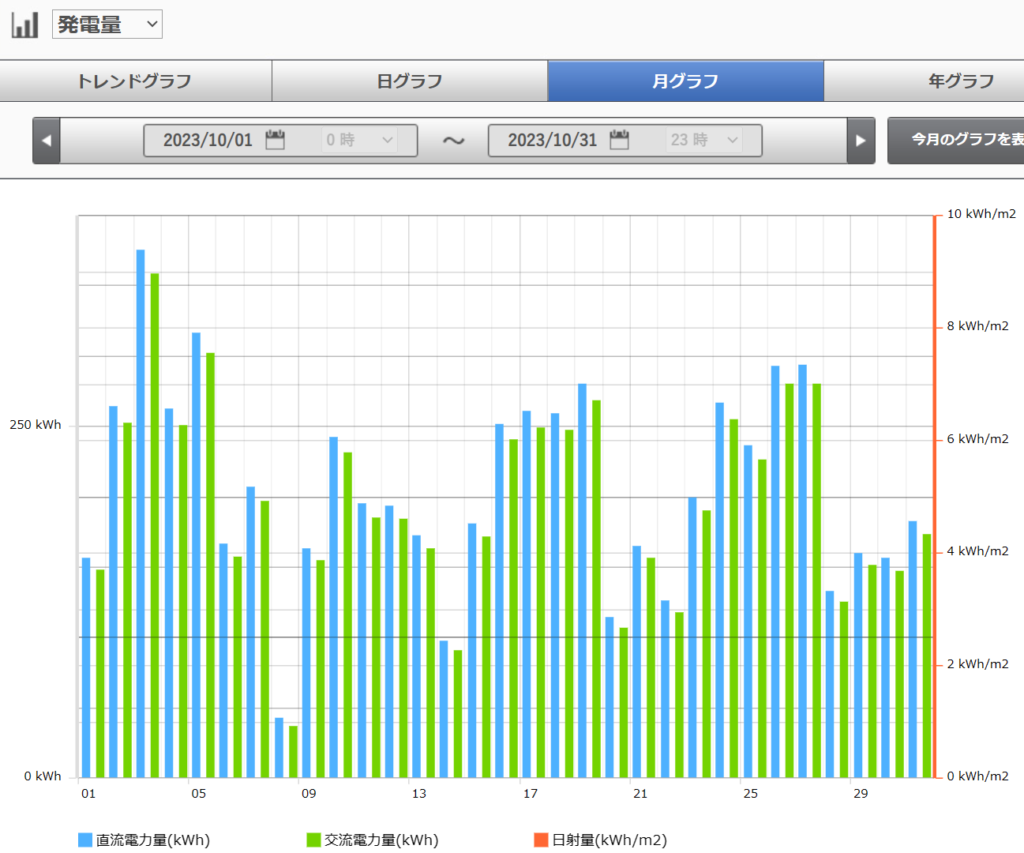
Task: Click the bar chart icon beside 発電量
Action: 25,25
